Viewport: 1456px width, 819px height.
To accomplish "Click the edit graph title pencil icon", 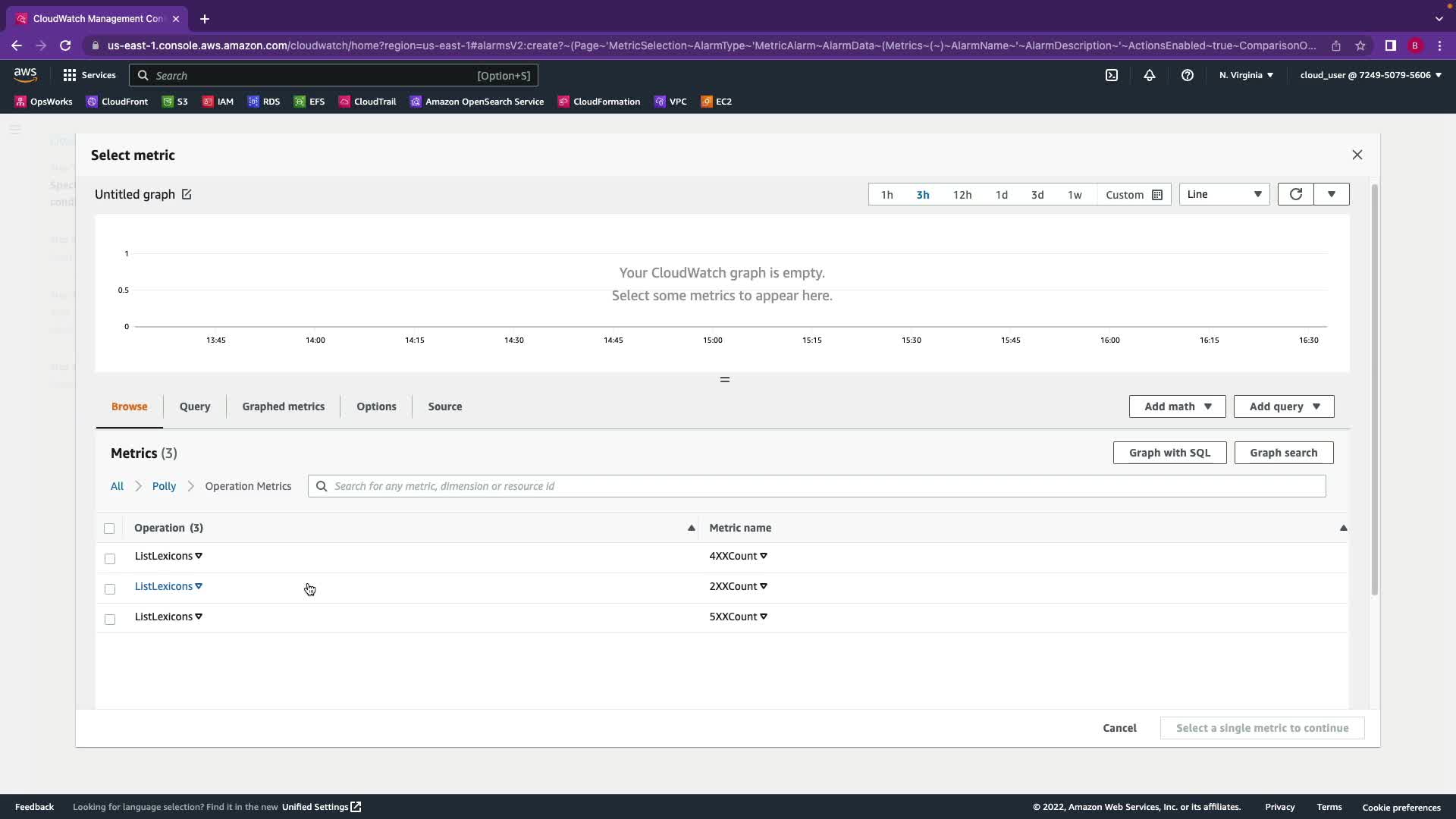I will (187, 194).
